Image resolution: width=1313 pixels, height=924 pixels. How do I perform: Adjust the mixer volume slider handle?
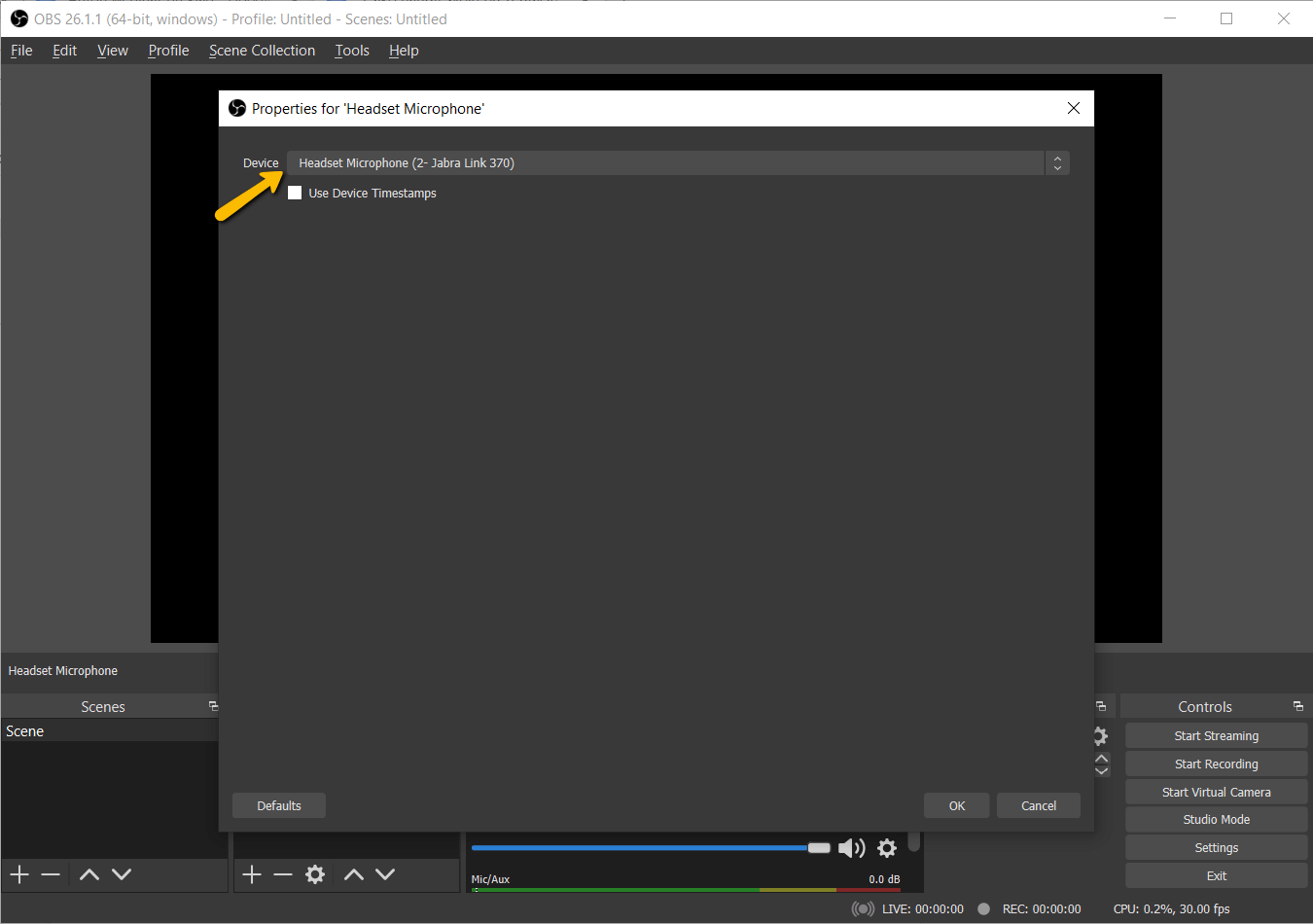click(819, 847)
